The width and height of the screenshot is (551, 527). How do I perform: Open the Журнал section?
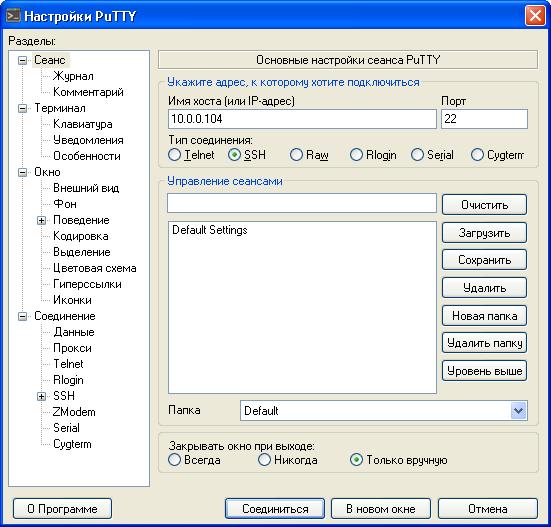pyautogui.click(x=73, y=76)
